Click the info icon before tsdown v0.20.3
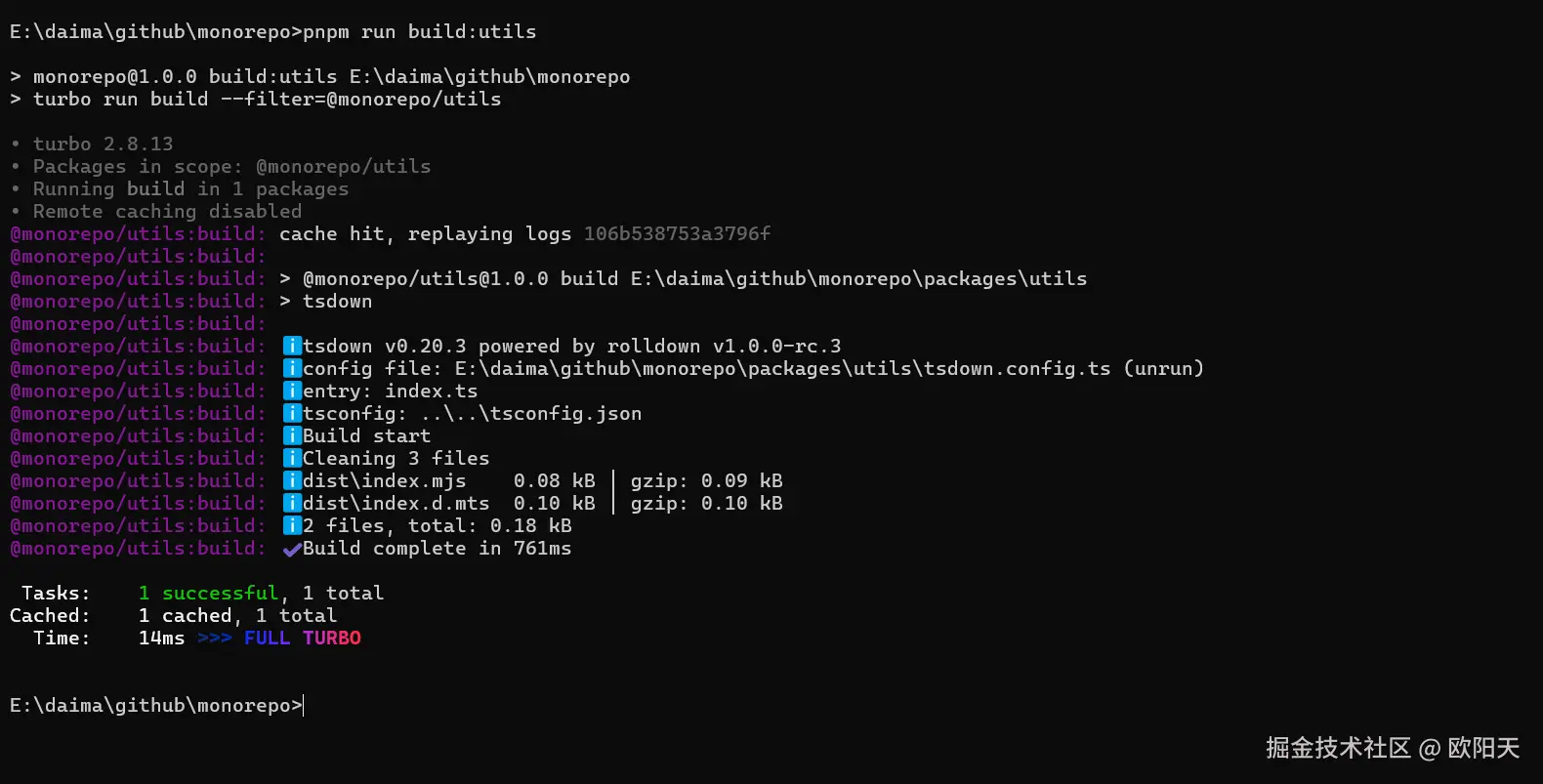Screen dimensions: 1543x784 tap(292, 346)
